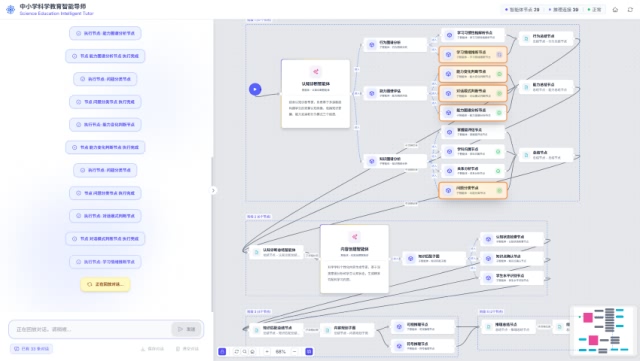Select the 认知诊断智能体 agent card
Viewport: 640px width, 361px height.
(316, 94)
